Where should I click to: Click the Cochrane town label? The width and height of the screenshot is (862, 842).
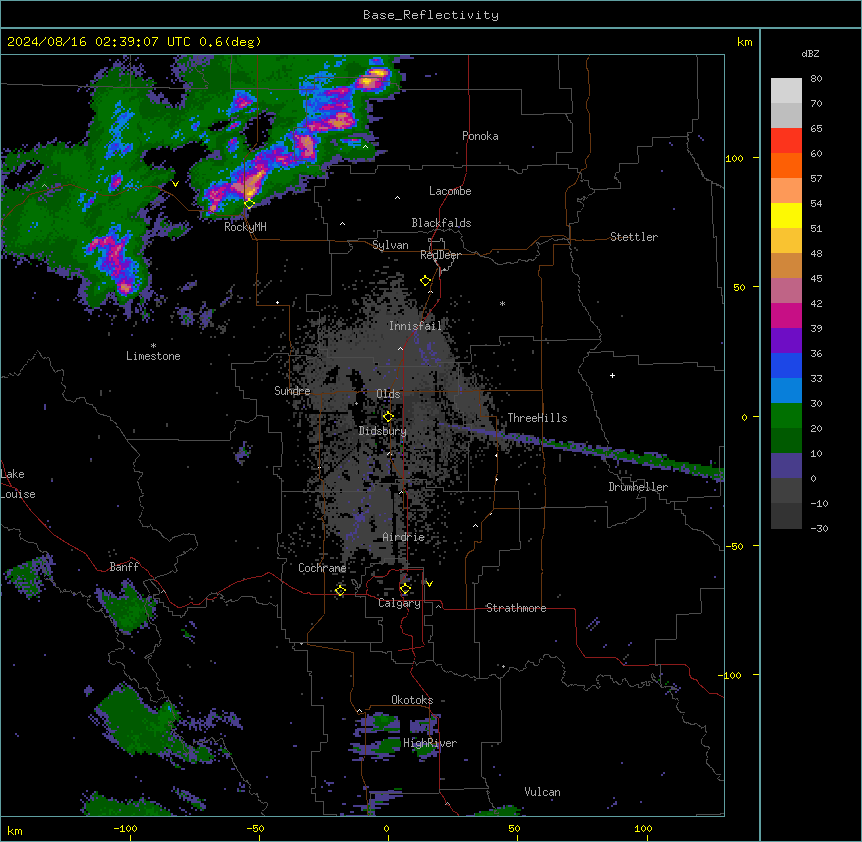click(322, 568)
